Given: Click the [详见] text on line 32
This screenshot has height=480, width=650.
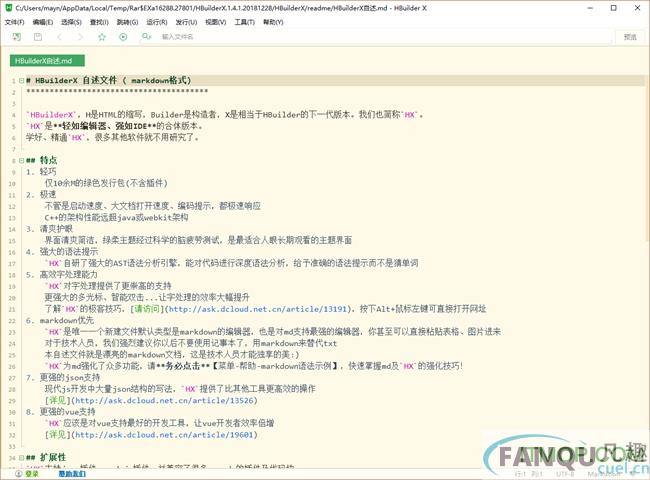Looking at the screenshot, I should [57, 435].
